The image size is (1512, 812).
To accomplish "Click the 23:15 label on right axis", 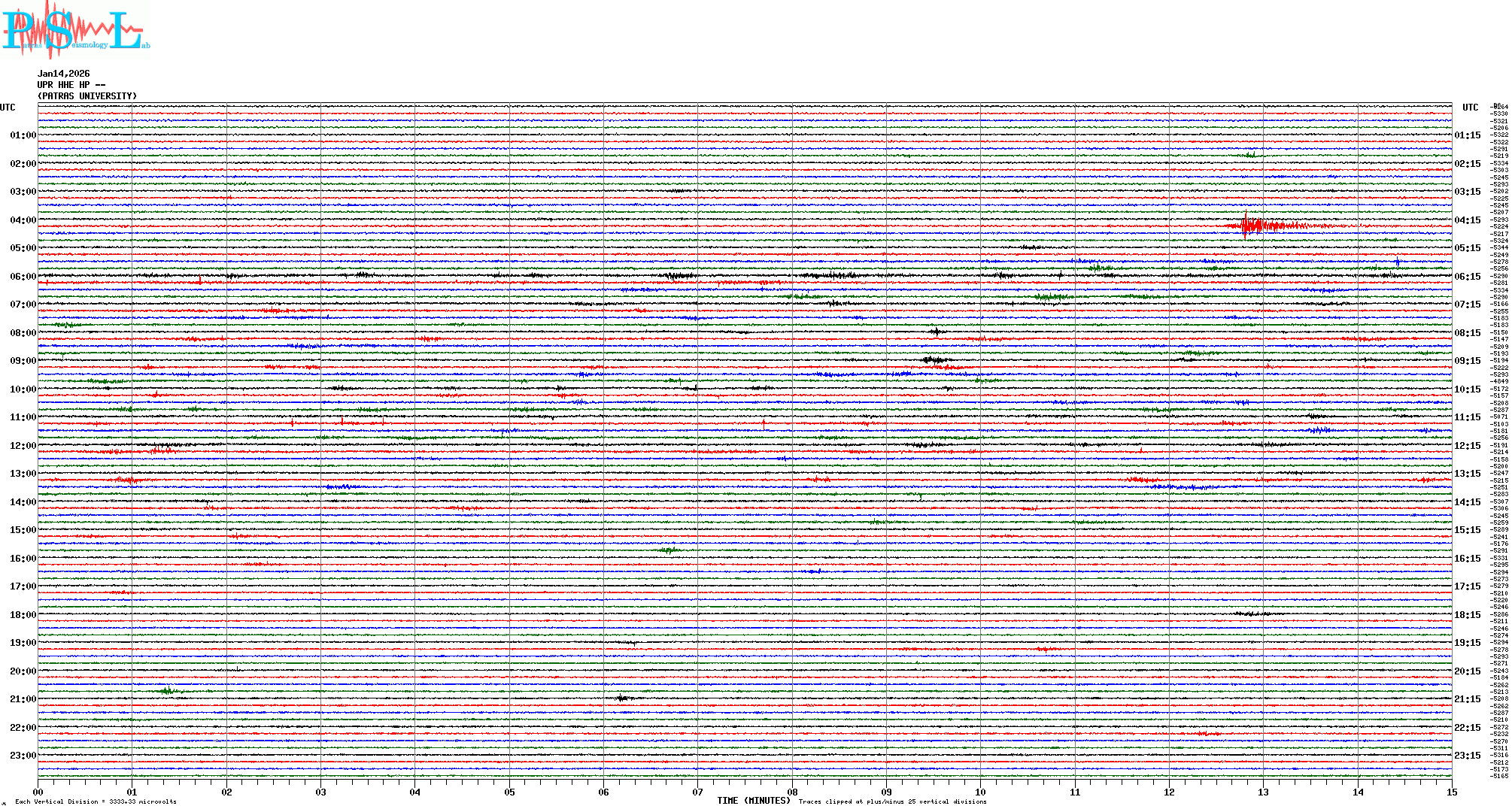I will [x=1467, y=756].
